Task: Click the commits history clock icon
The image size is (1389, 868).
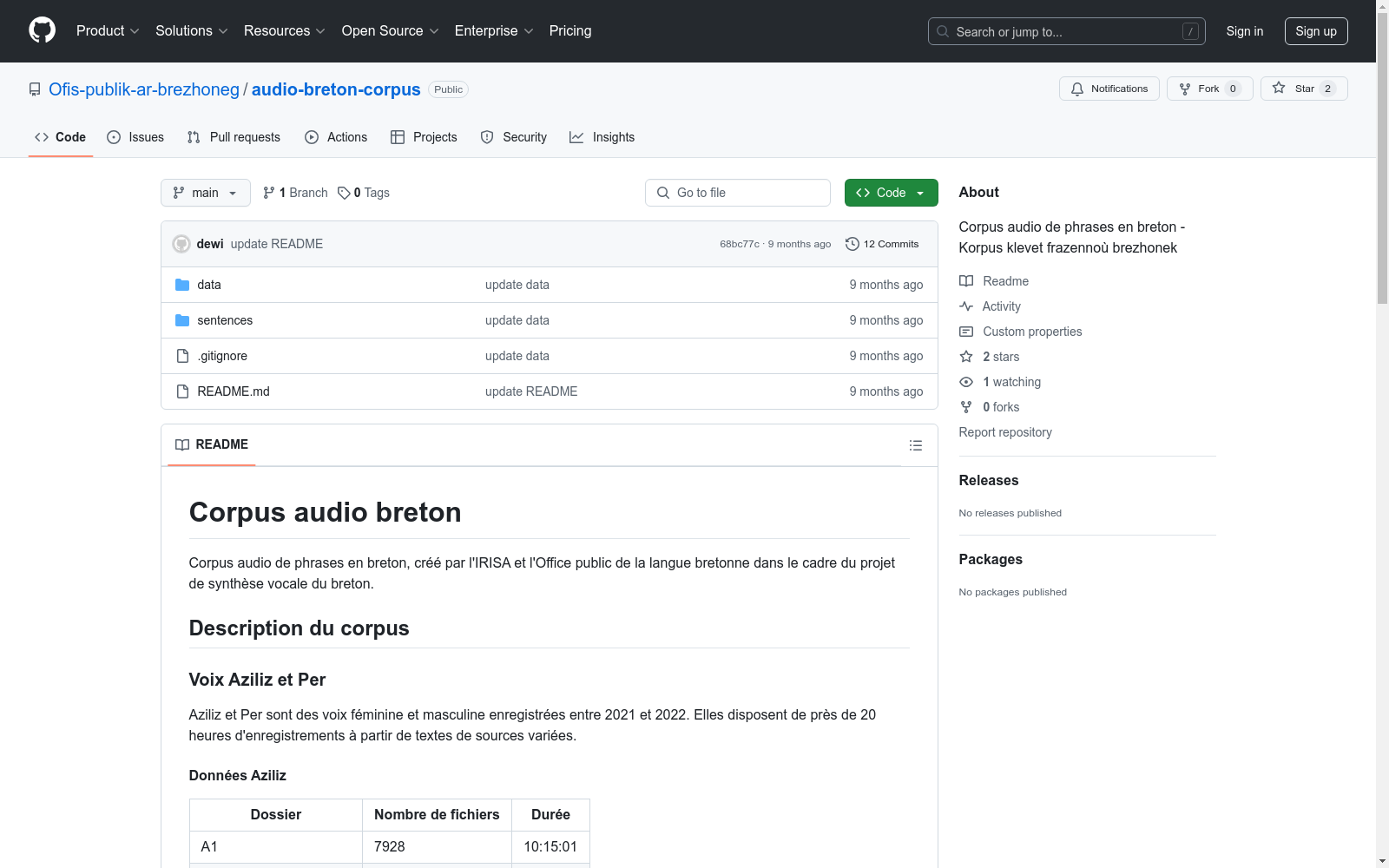Action: (852, 244)
